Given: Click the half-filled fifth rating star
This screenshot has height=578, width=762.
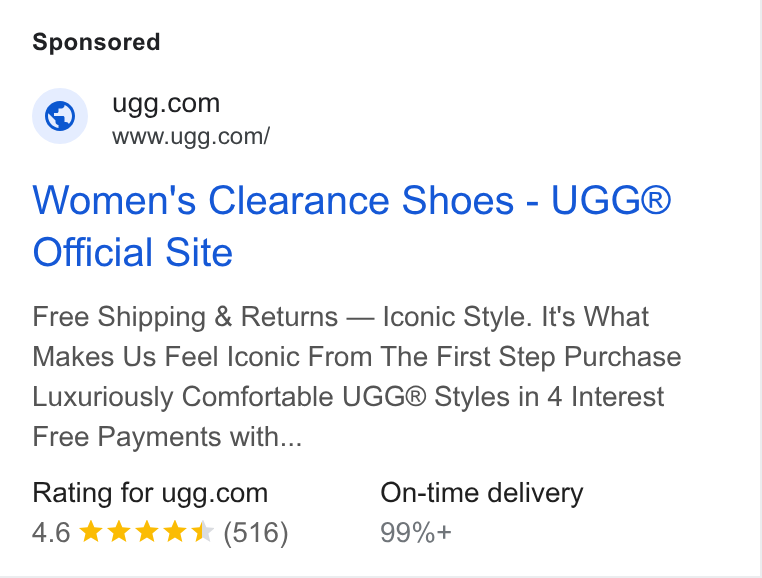Looking at the screenshot, I should [202, 531].
